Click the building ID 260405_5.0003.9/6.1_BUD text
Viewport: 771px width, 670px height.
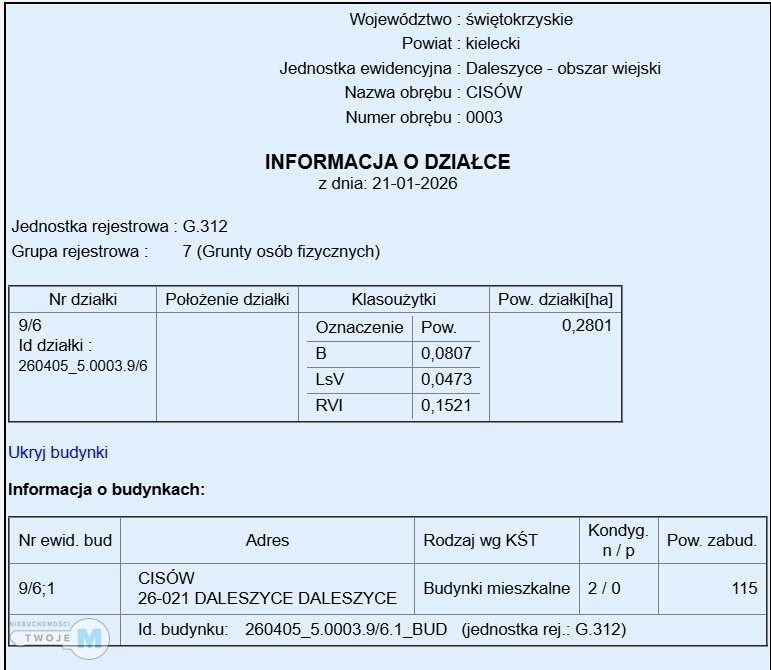[x=346, y=630]
